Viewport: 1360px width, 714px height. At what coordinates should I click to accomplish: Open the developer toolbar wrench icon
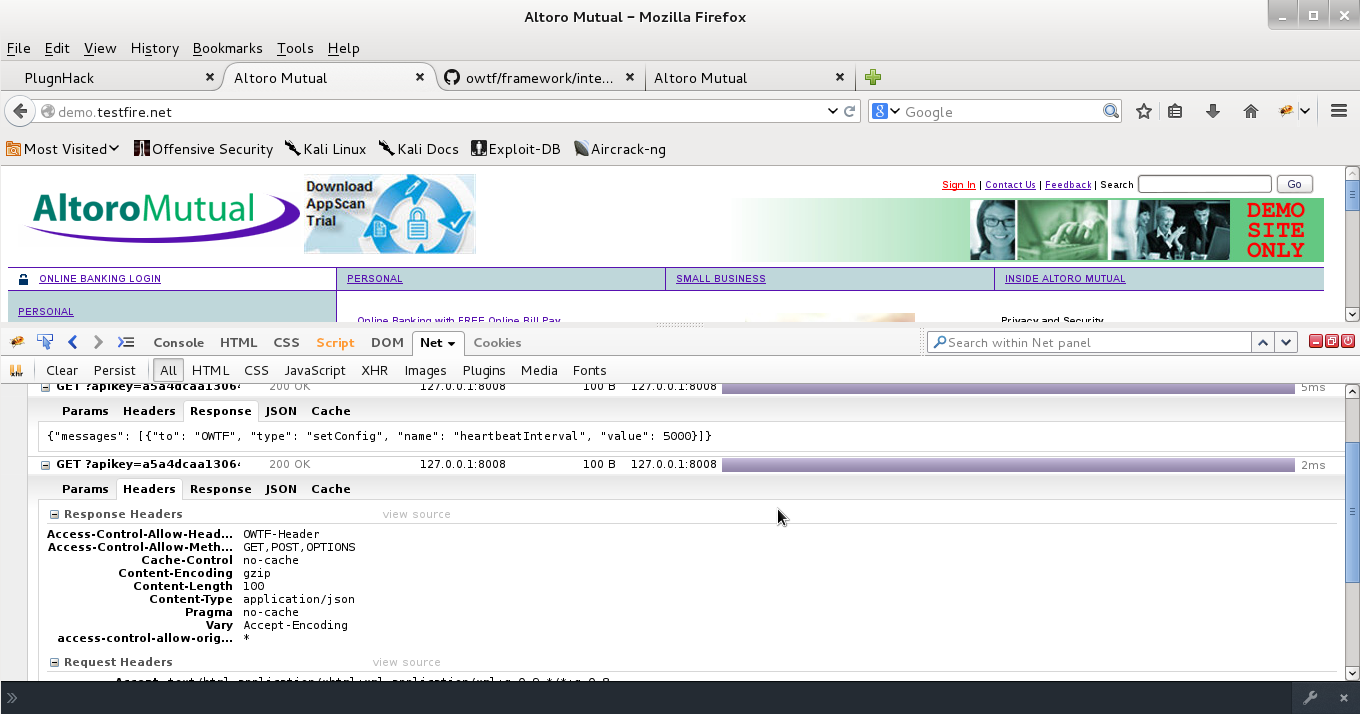pos(1309,698)
